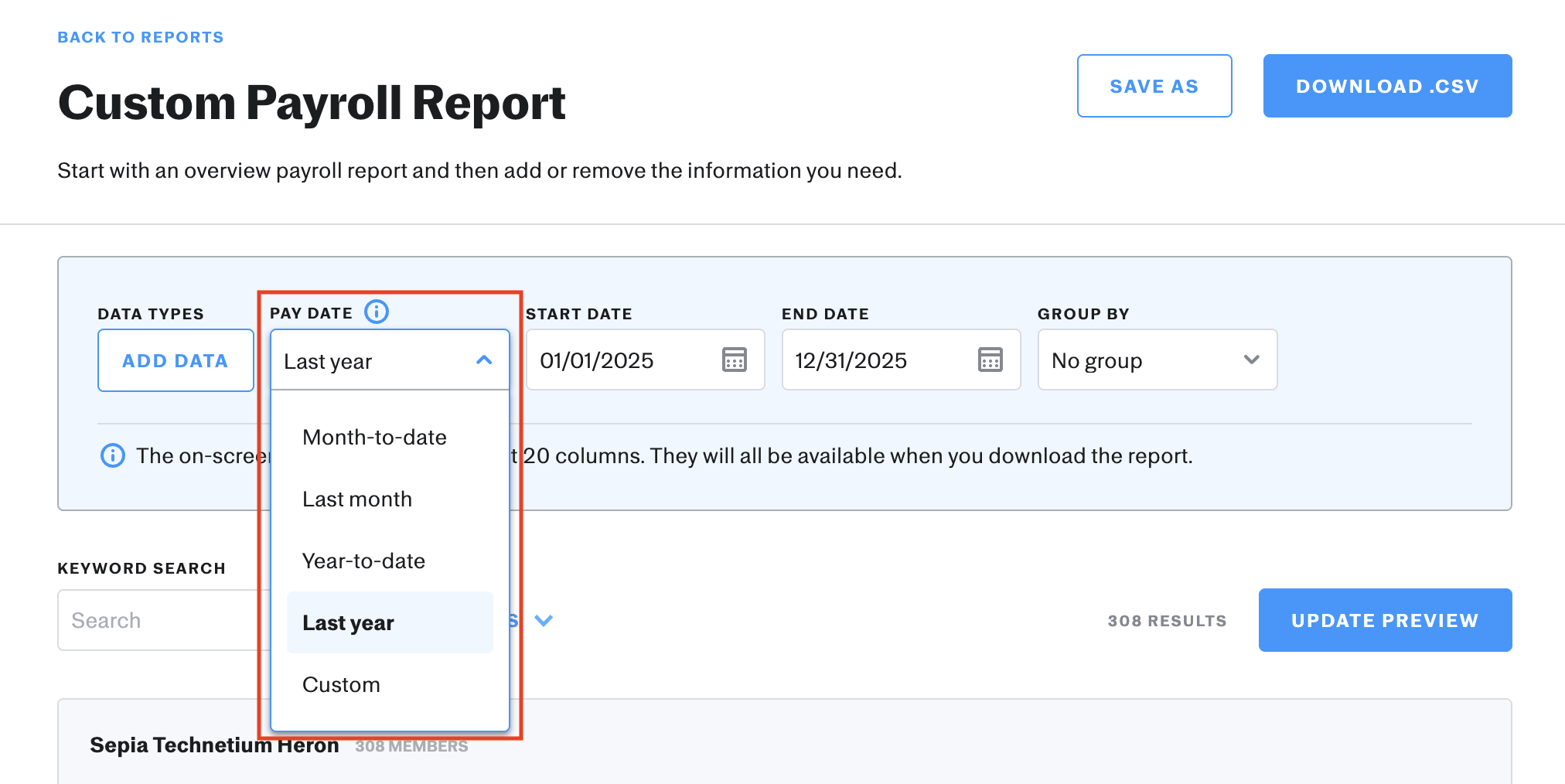Download the report as .CSV

[1387, 86]
